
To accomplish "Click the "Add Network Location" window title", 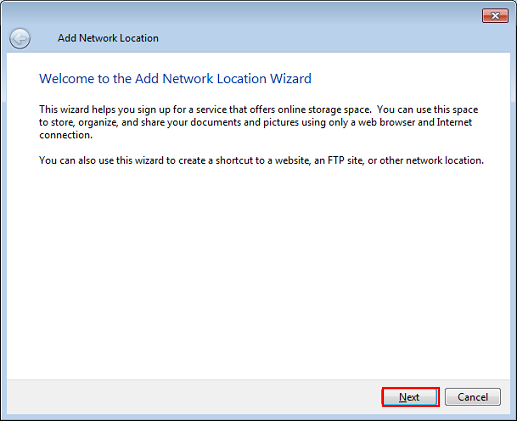I will [x=108, y=38].
